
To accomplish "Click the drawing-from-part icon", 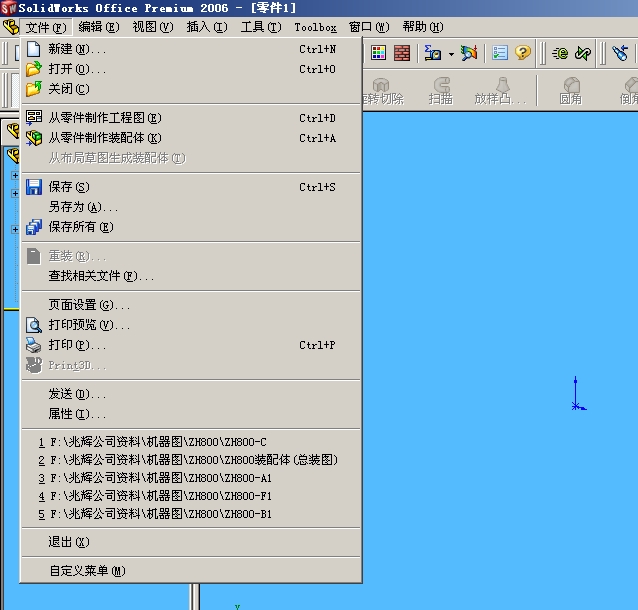I will click(34, 118).
